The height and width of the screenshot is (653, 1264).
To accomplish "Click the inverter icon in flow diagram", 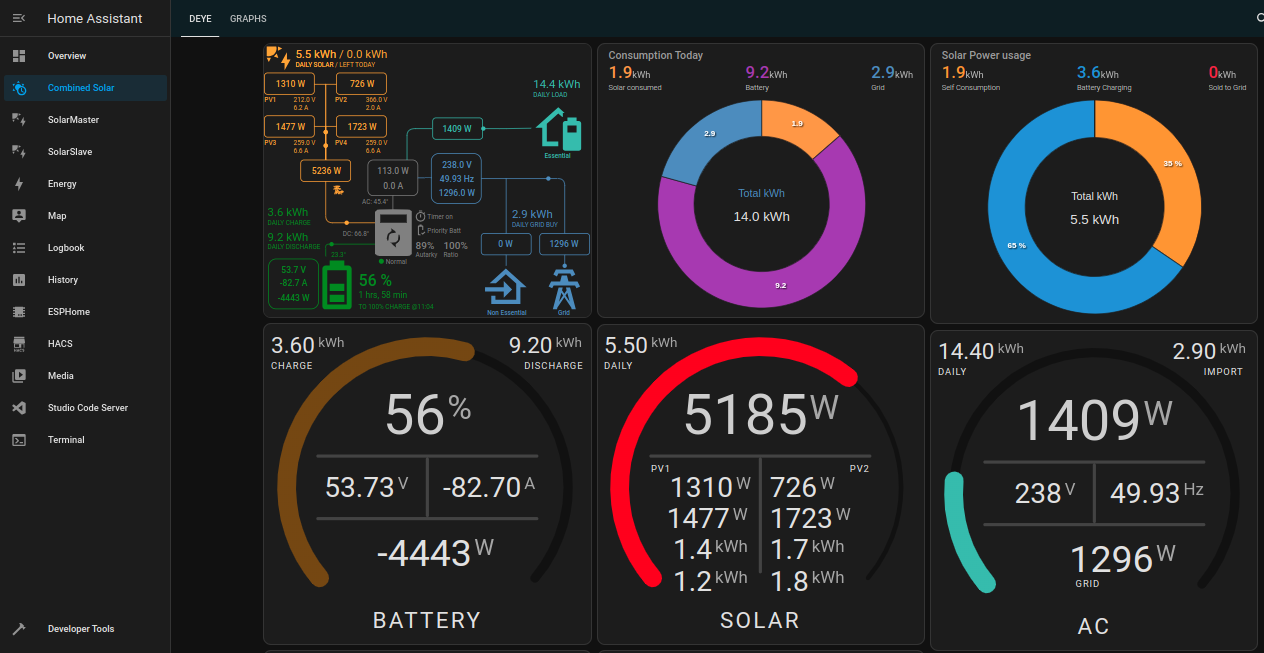I will click(392, 232).
